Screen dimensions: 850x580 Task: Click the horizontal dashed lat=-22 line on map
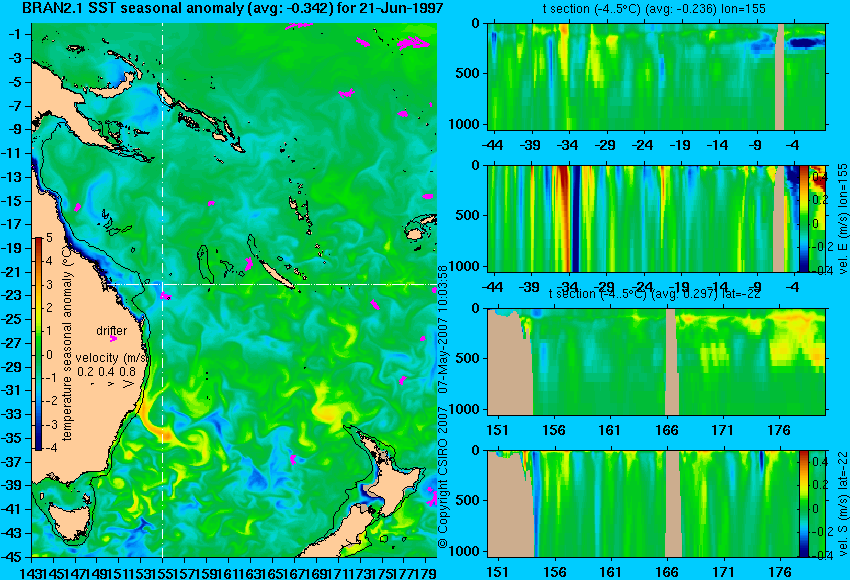pos(271,284)
